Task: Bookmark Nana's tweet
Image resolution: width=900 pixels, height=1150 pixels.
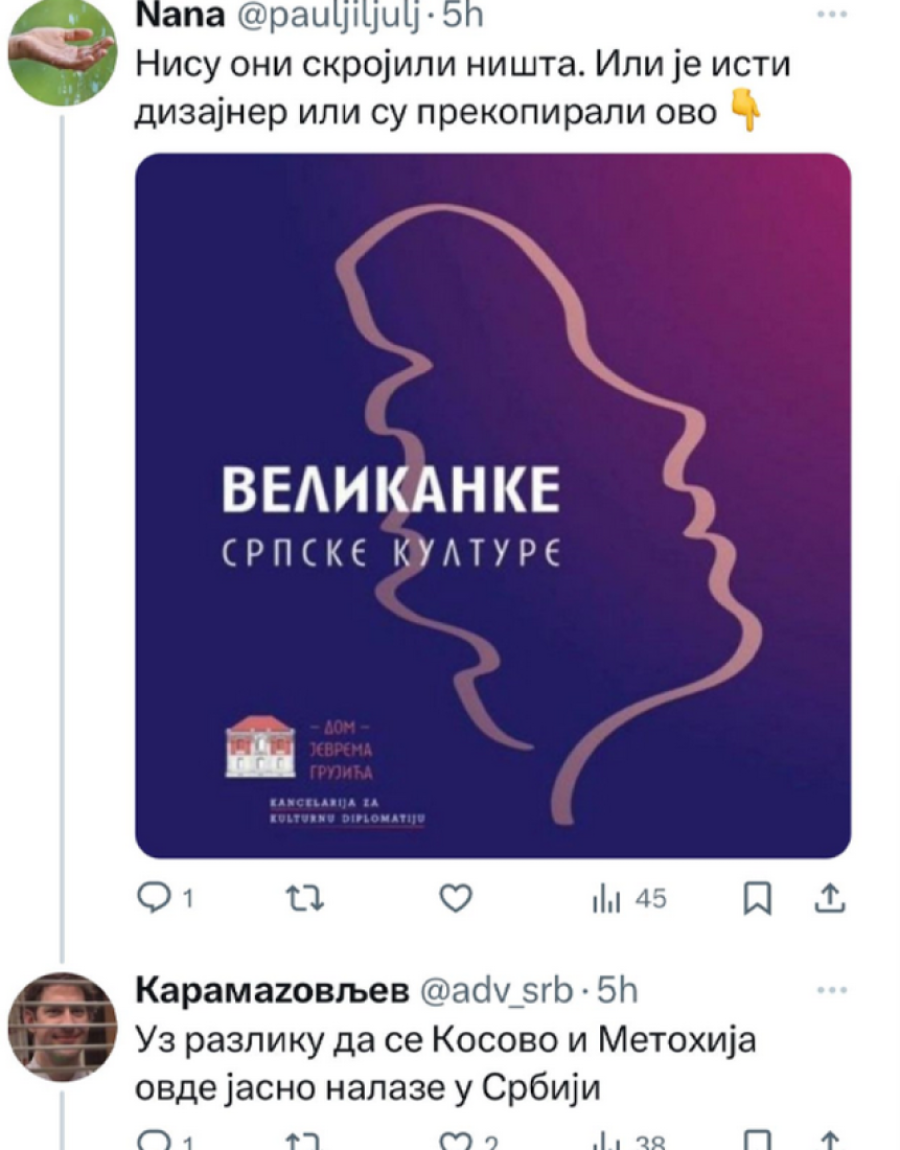Action: [x=757, y=899]
